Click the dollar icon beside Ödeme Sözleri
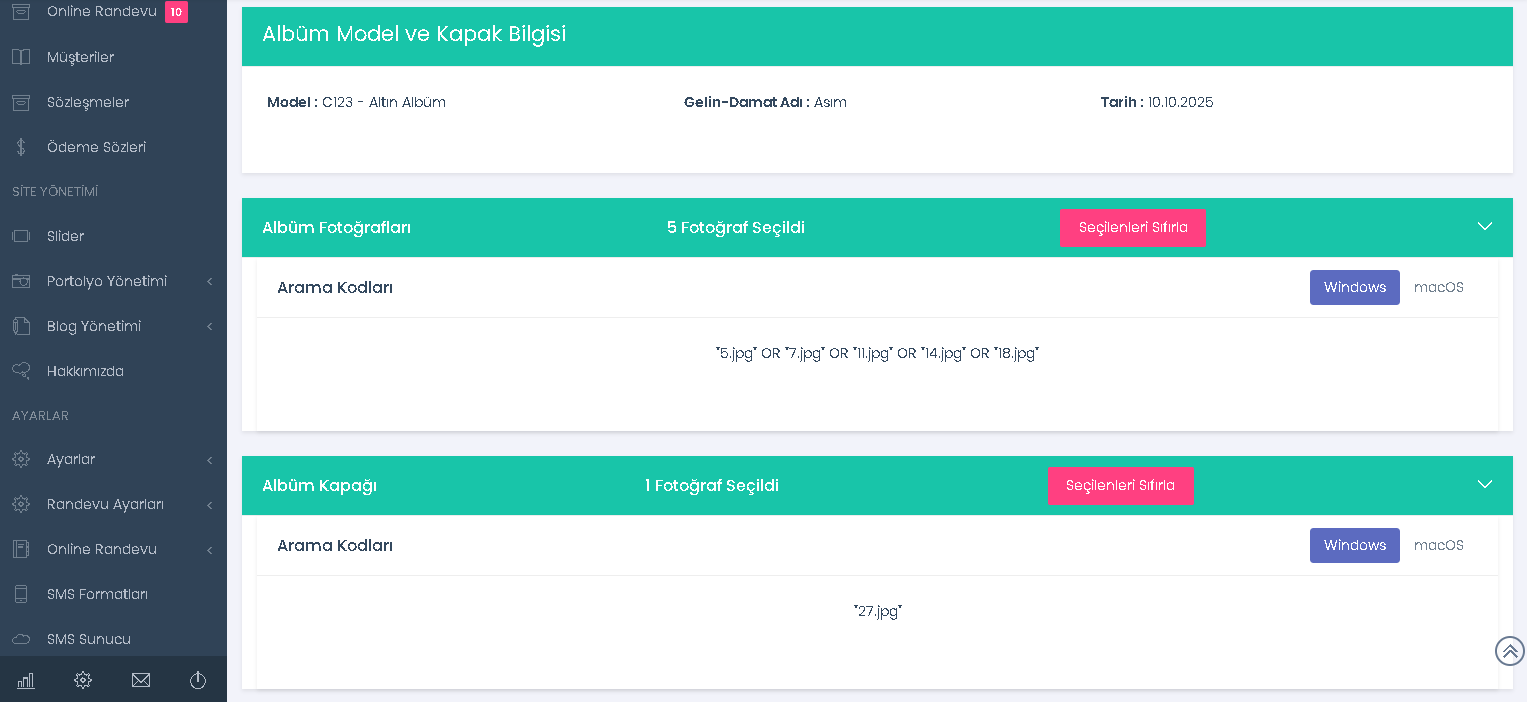Screen dimensions: 1527x702 [21, 147]
